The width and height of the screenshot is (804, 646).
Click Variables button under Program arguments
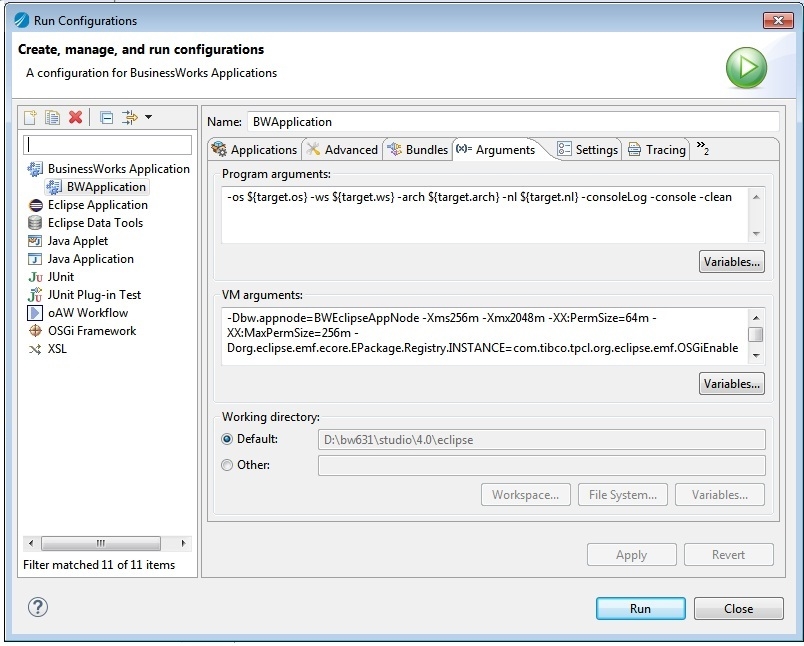coord(731,262)
